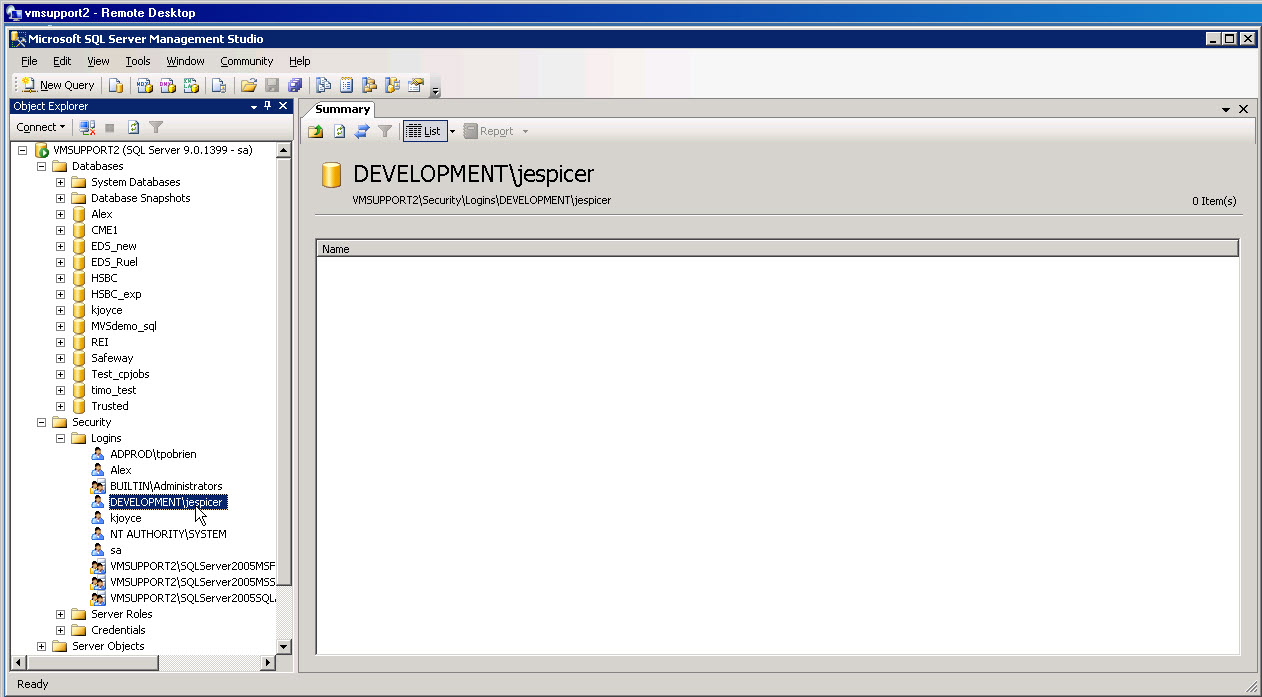The width and height of the screenshot is (1262, 697).
Task: Expand the Database Snapshots node
Action: pyautogui.click(x=60, y=198)
